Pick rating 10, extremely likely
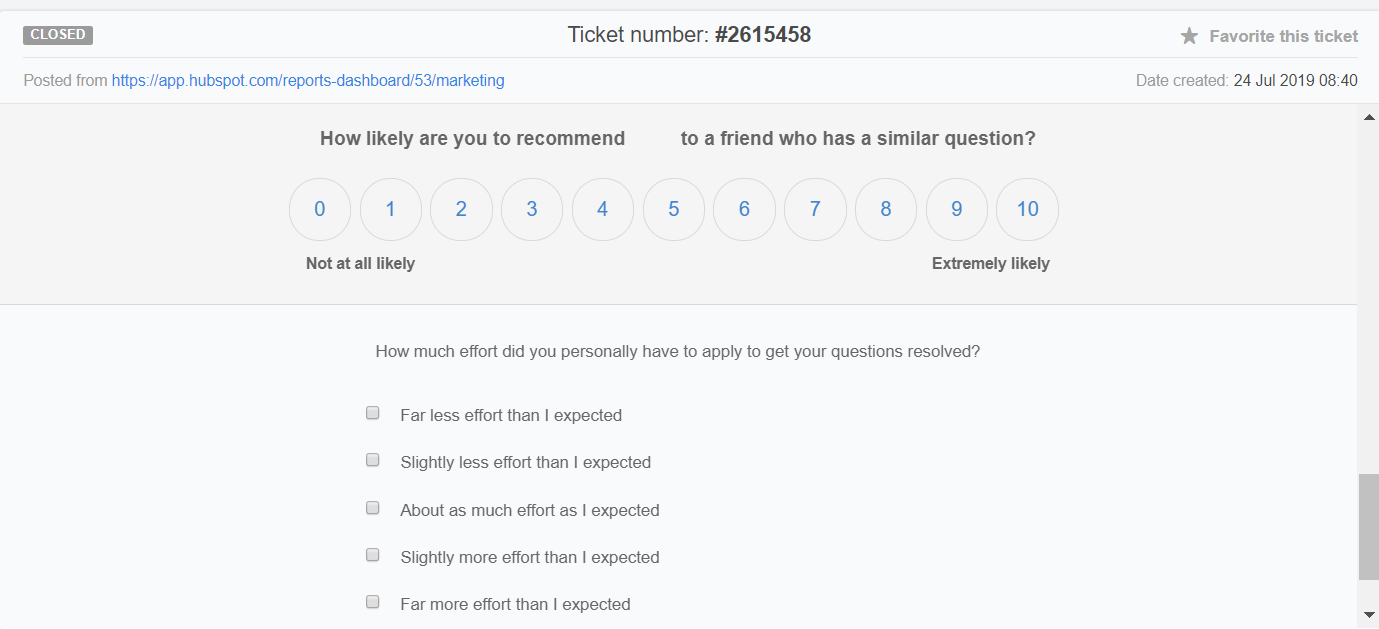 click(1027, 209)
